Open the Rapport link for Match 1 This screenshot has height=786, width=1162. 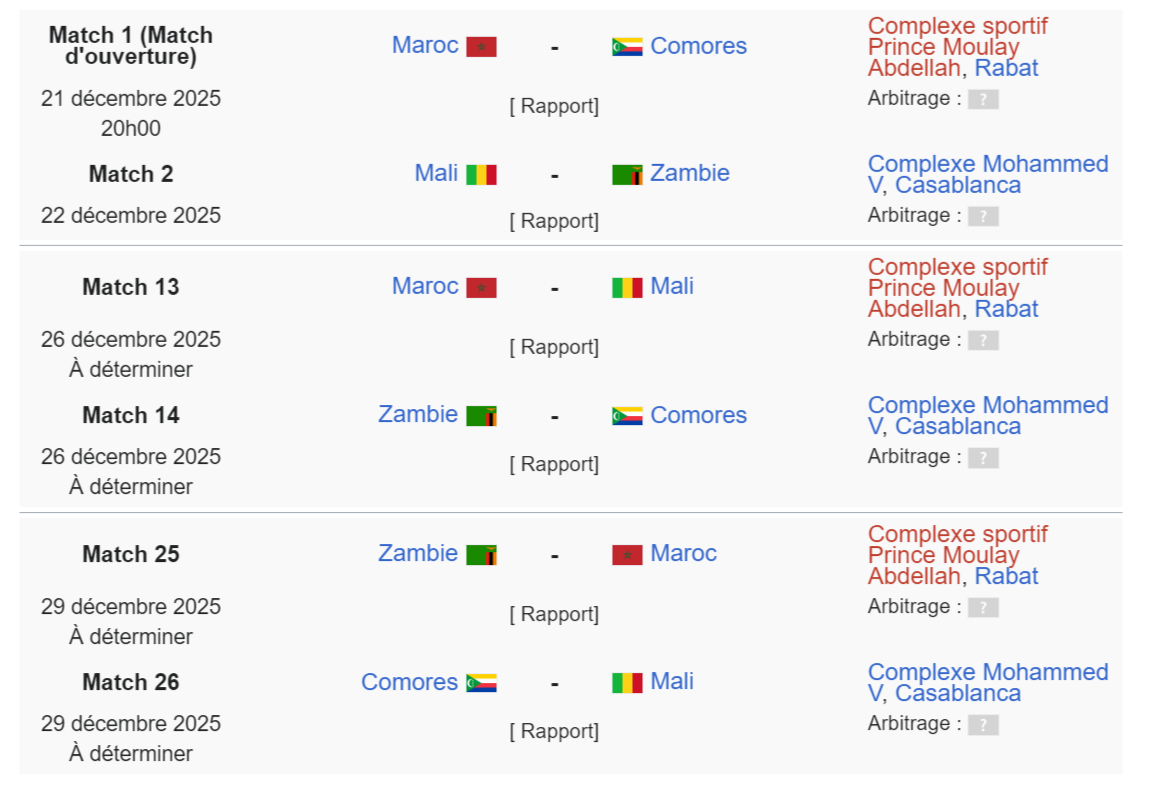click(554, 106)
